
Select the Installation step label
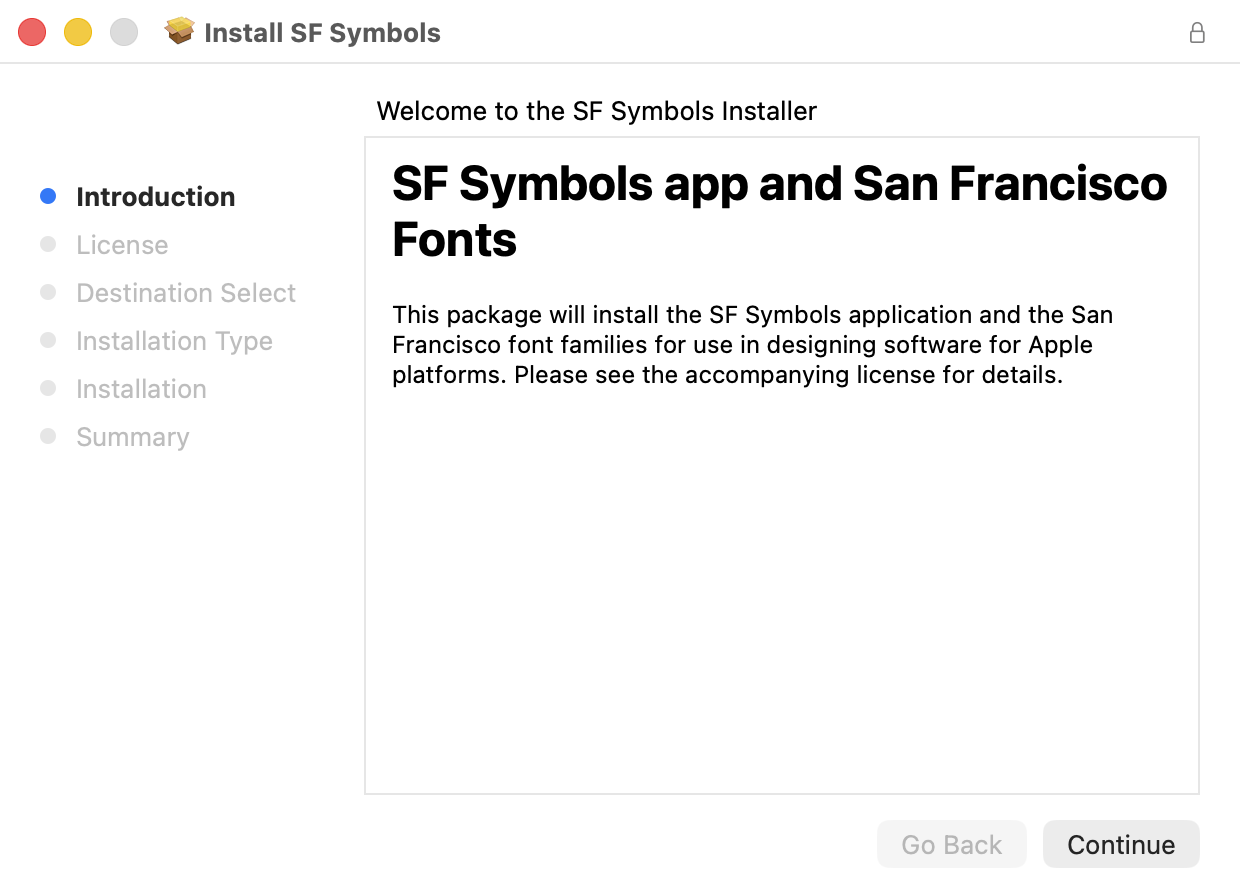tap(141, 389)
